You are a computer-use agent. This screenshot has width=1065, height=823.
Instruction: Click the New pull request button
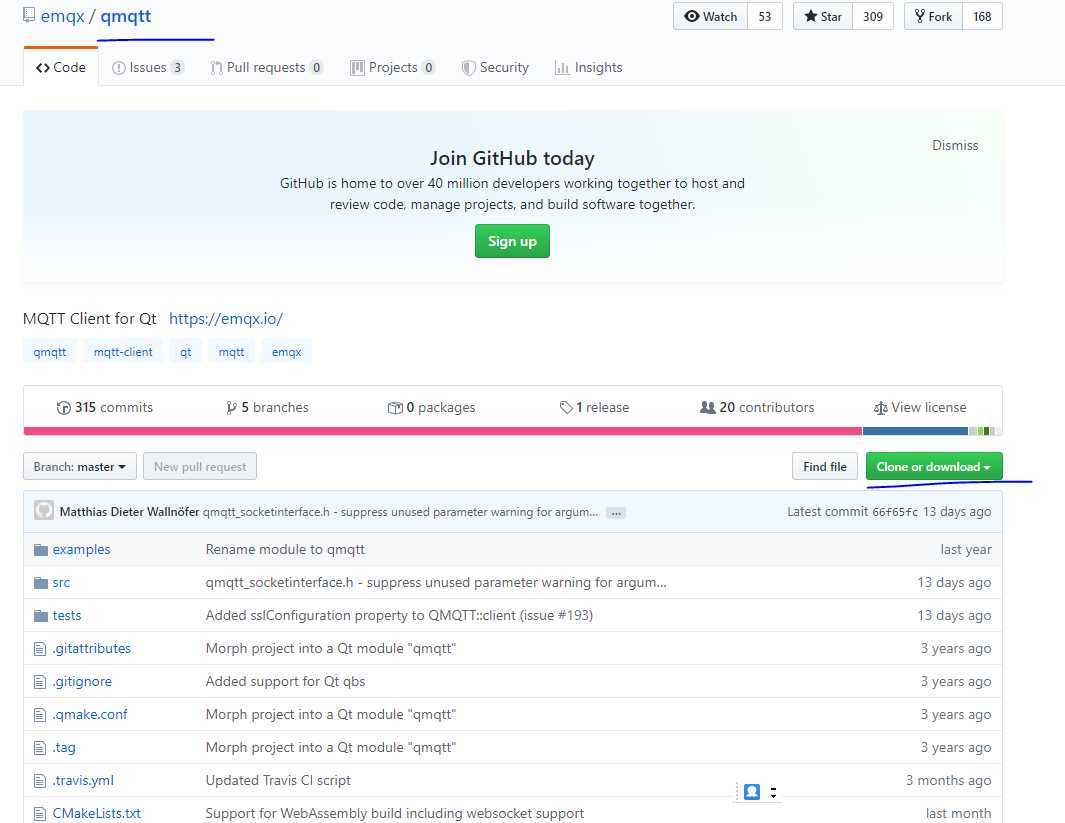(200, 467)
